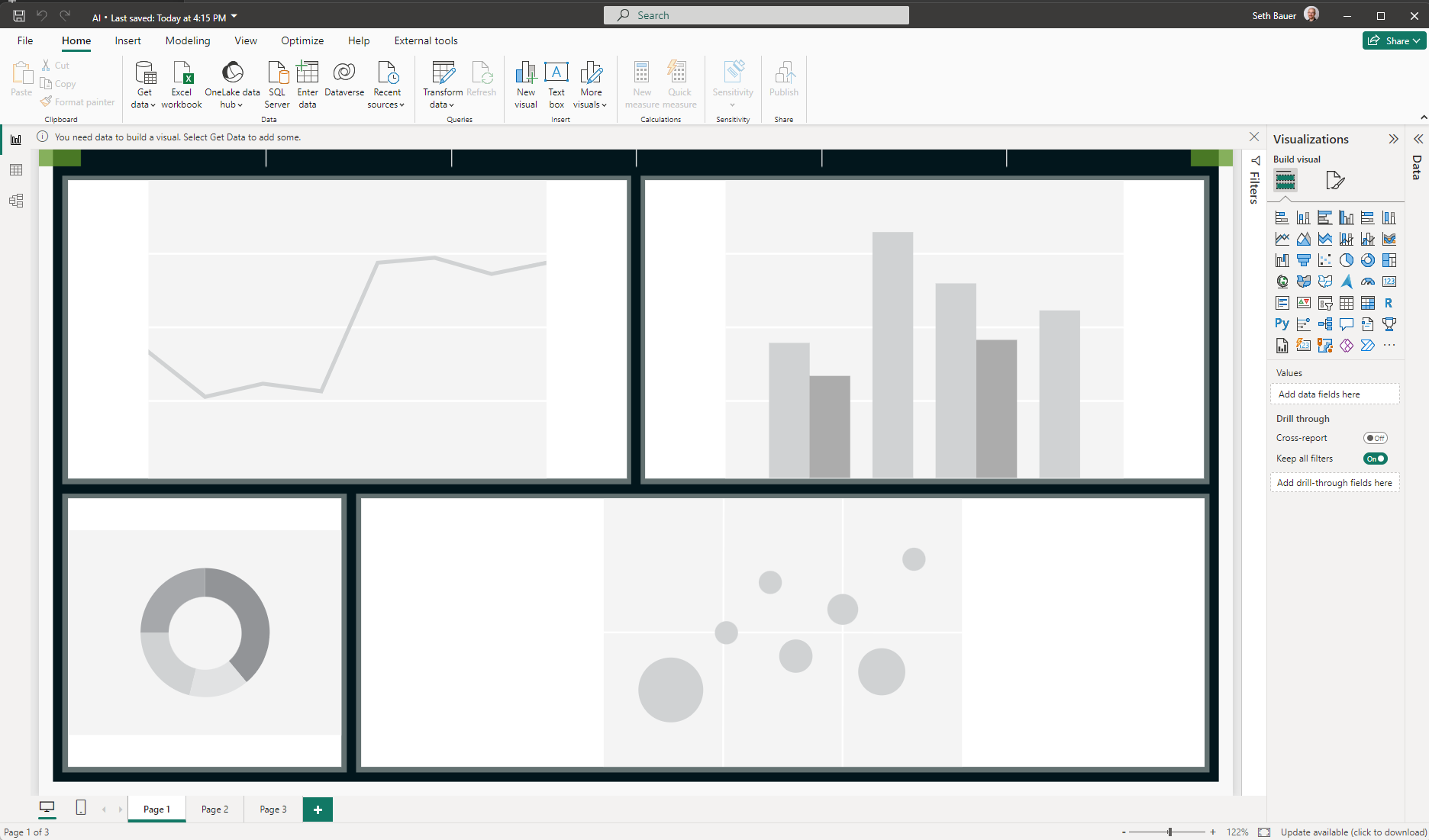Select the R script visual
Image resolution: width=1429 pixels, height=840 pixels.
(1389, 303)
